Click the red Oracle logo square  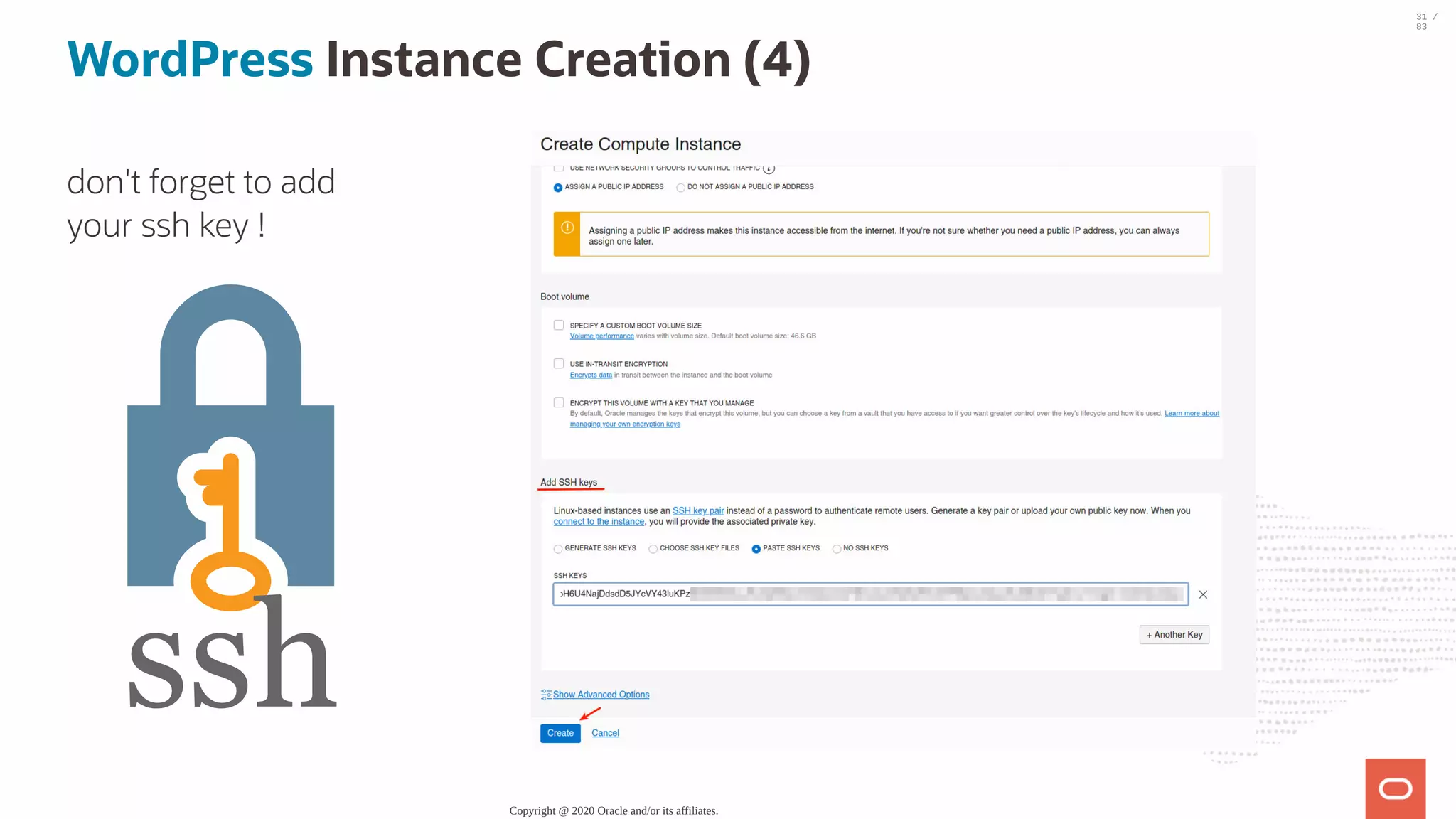1395,788
